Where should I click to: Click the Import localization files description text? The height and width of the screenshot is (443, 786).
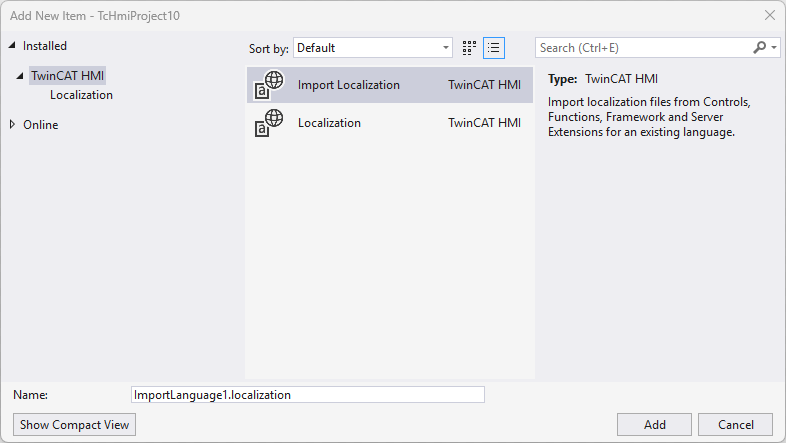click(x=649, y=117)
